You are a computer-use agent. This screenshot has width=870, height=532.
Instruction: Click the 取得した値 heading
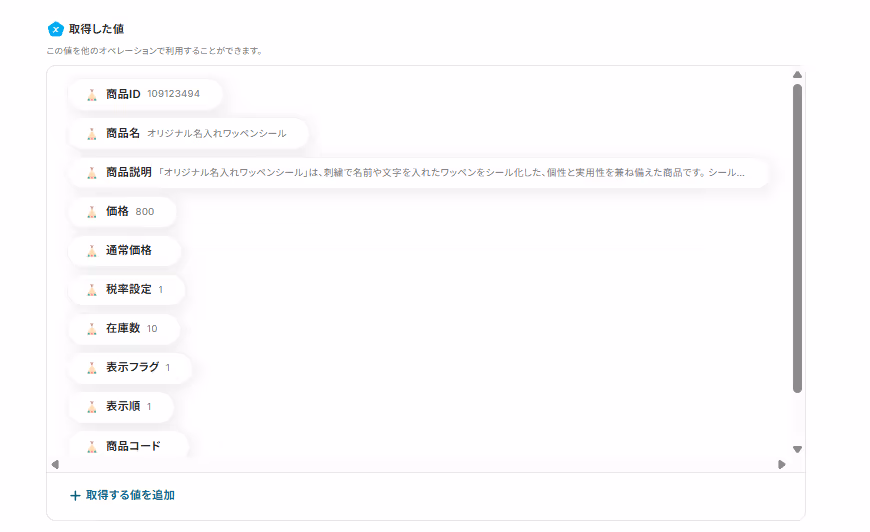[97, 29]
